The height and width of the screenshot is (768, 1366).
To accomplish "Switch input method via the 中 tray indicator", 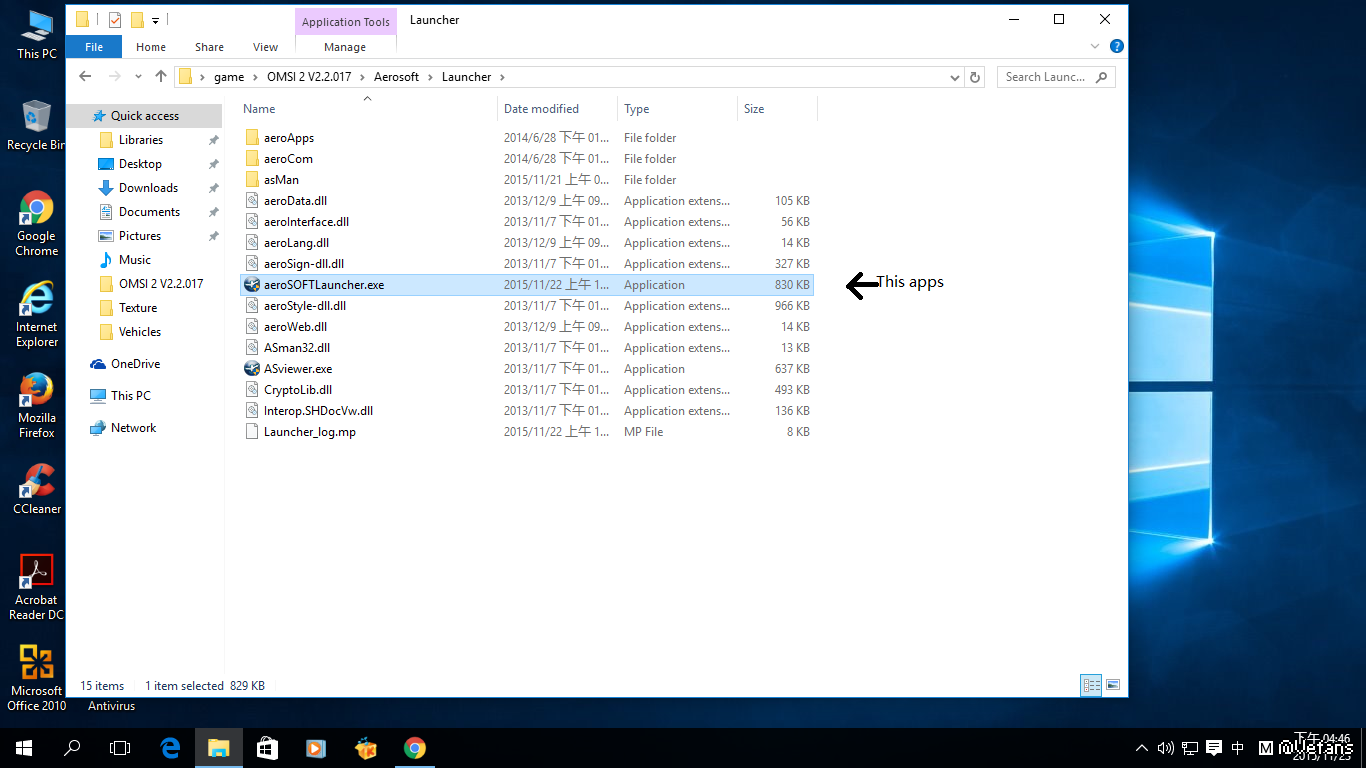I will [x=1238, y=748].
